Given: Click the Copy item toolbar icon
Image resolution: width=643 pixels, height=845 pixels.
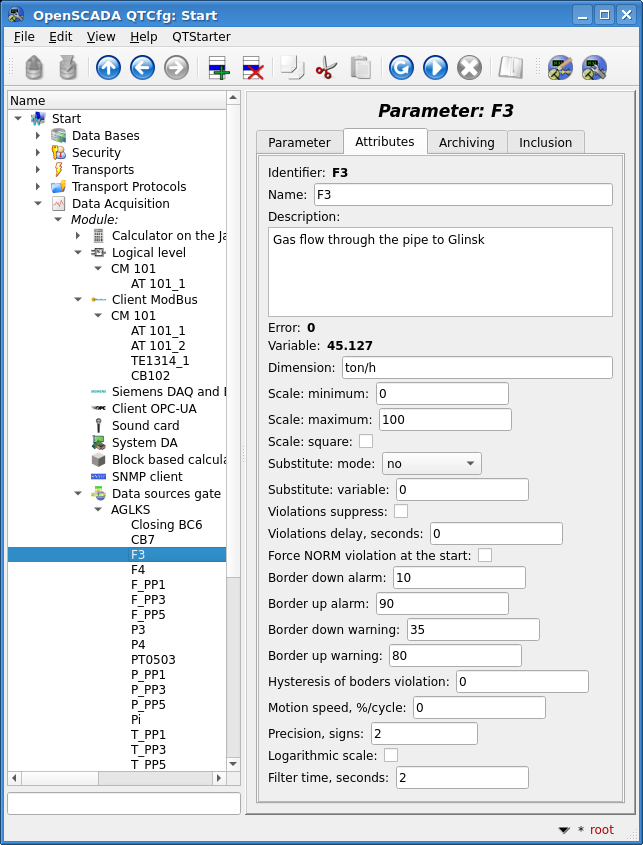Looking at the screenshot, I should point(293,68).
